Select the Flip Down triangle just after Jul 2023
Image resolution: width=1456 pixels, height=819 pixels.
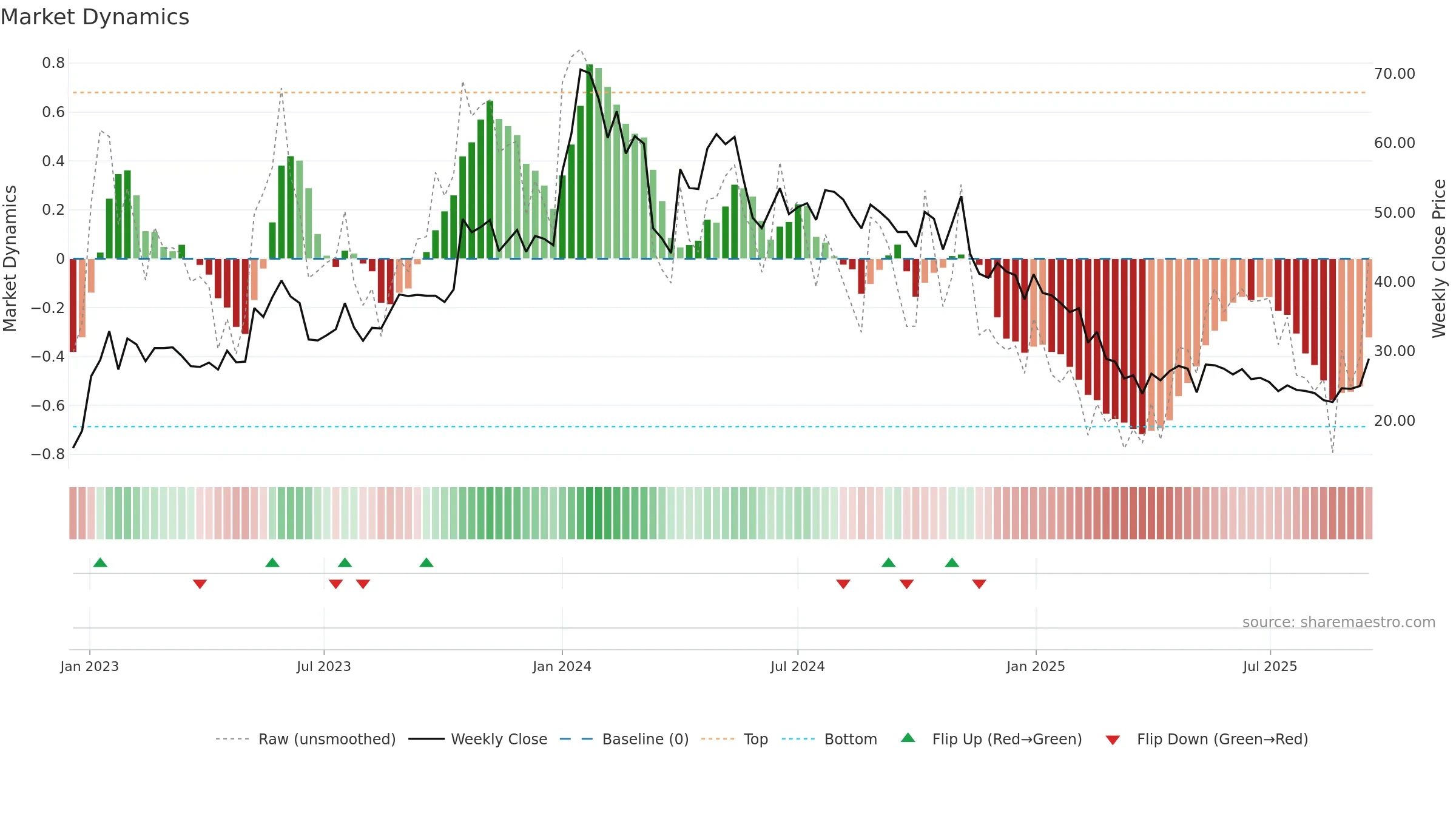coord(335,584)
